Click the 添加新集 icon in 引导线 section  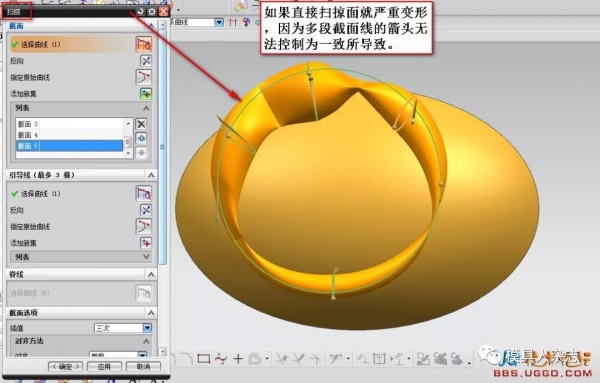pos(146,243)
